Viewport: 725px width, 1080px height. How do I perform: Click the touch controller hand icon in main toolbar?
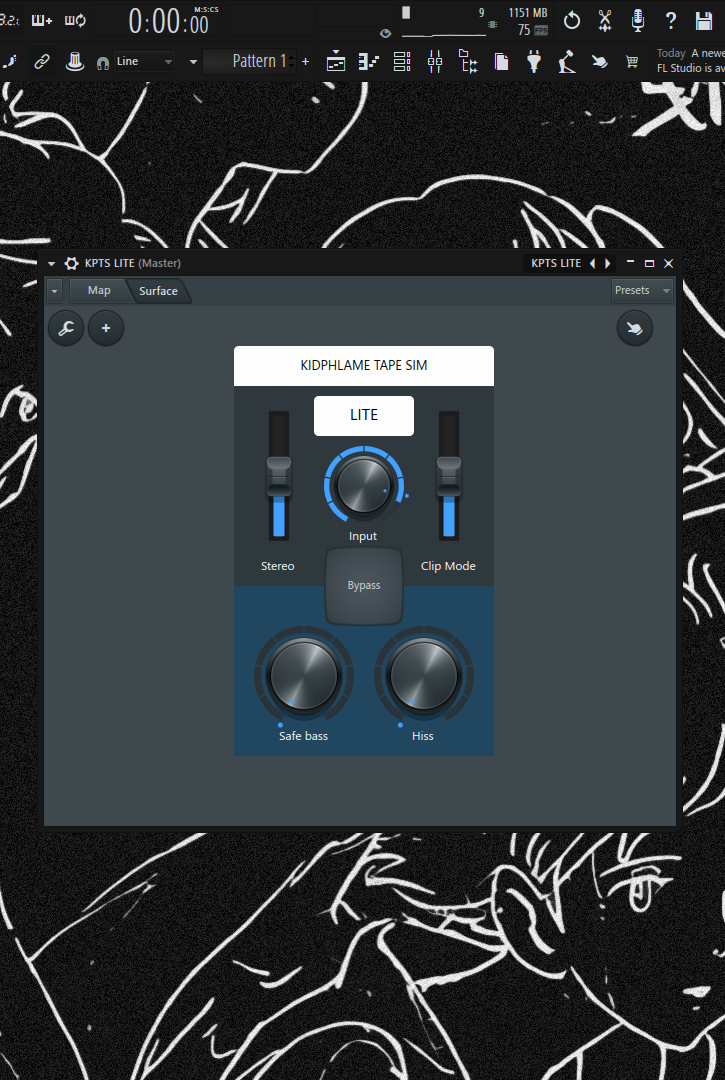pos(600,62)
